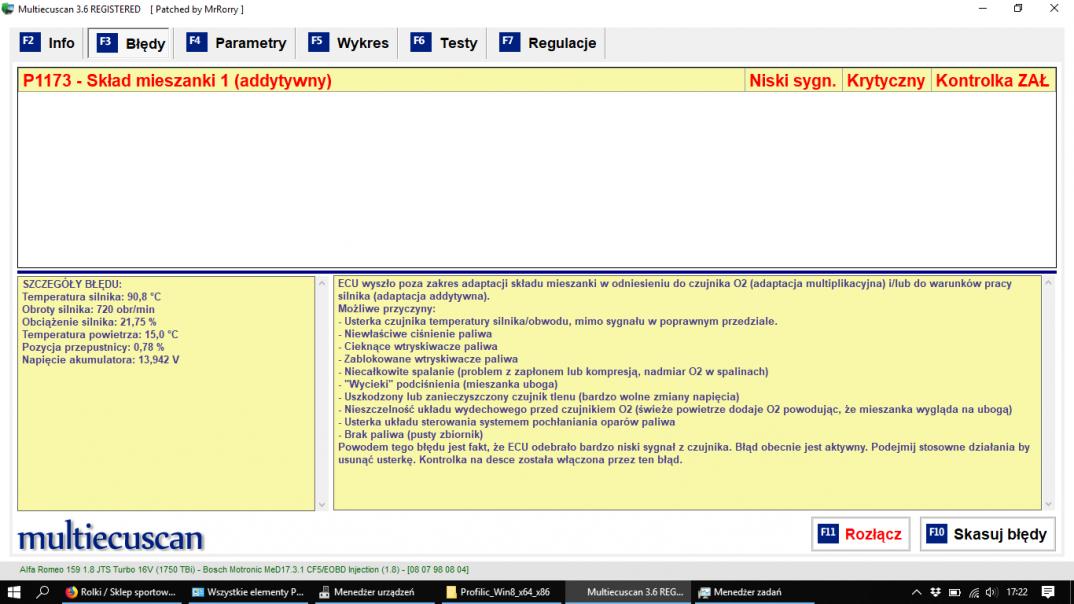Open Windows taskbar search
The image size is (1074, 604).
(x=42, y=592)
